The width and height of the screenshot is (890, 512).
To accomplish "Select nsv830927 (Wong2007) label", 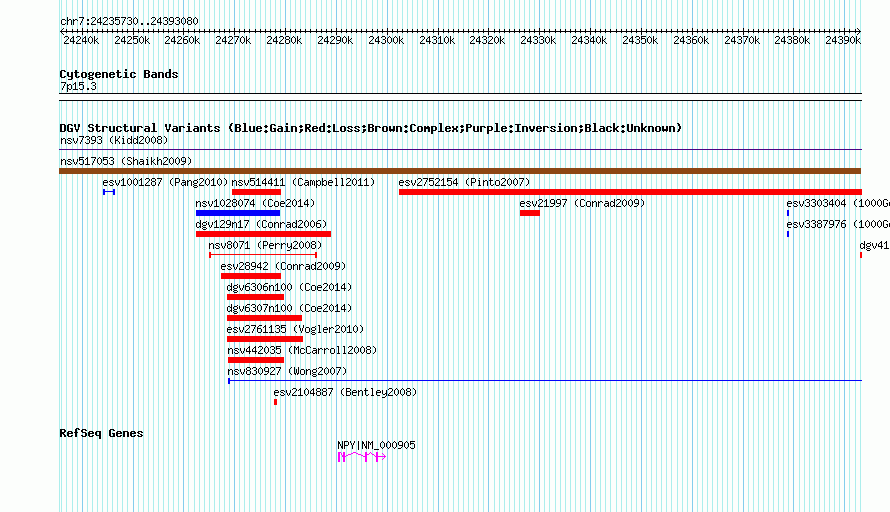I will click(287, 371).
